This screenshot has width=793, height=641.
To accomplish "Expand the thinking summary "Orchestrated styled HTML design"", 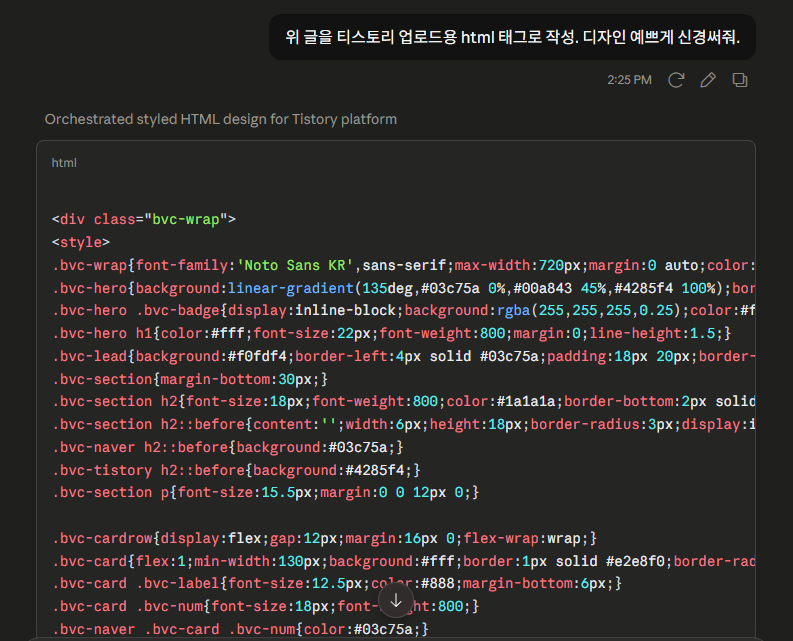I will tap(221, 119).
